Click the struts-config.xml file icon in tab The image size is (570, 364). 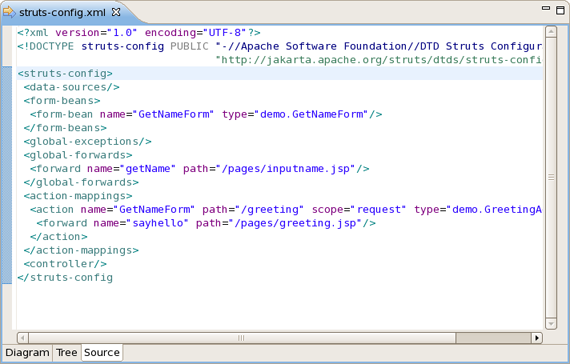tap(9, 12)
